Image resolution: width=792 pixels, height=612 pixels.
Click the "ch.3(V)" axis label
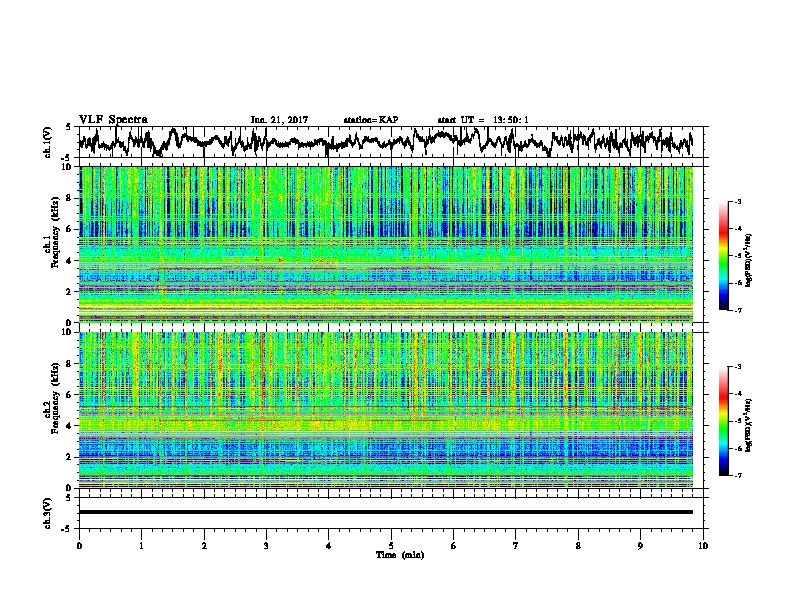47,513
